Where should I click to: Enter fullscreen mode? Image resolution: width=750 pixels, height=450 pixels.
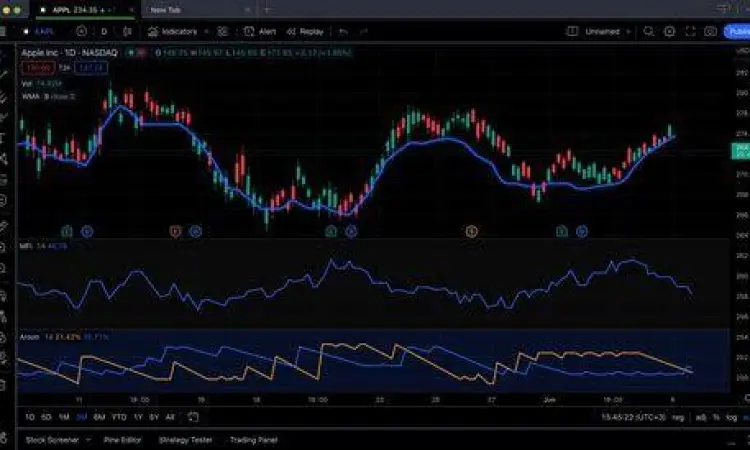(690, 32)
